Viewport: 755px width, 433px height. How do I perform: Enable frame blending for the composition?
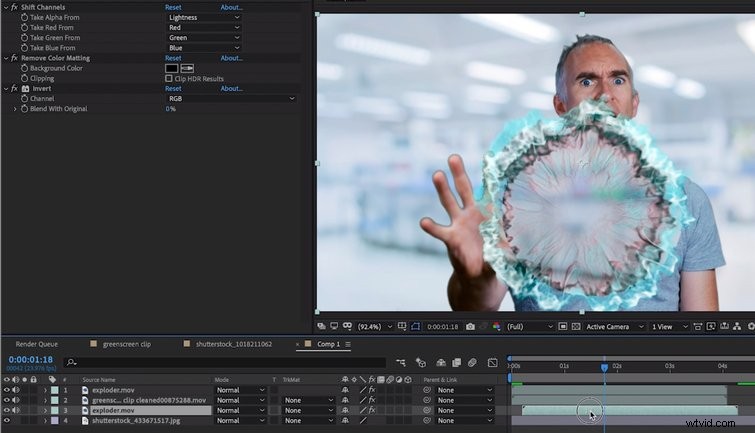(456, 362)
